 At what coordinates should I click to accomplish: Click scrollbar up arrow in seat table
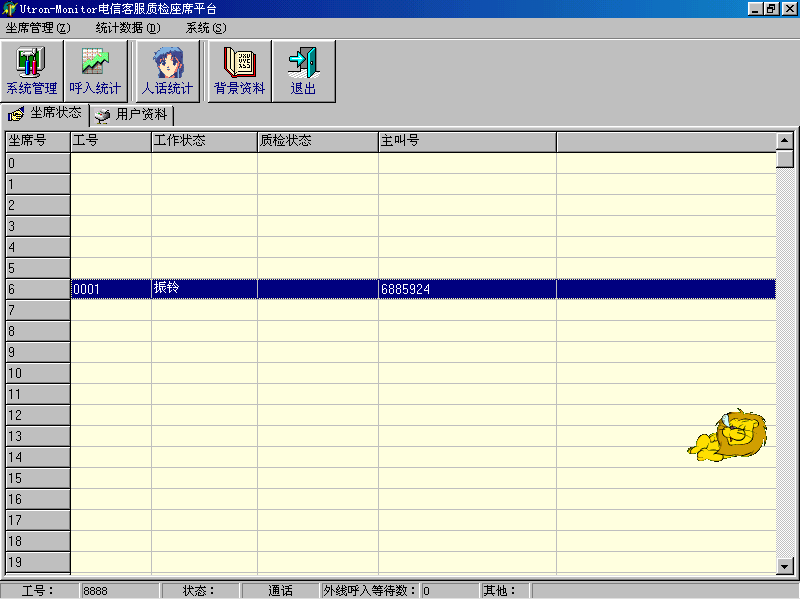click(785, 141)
